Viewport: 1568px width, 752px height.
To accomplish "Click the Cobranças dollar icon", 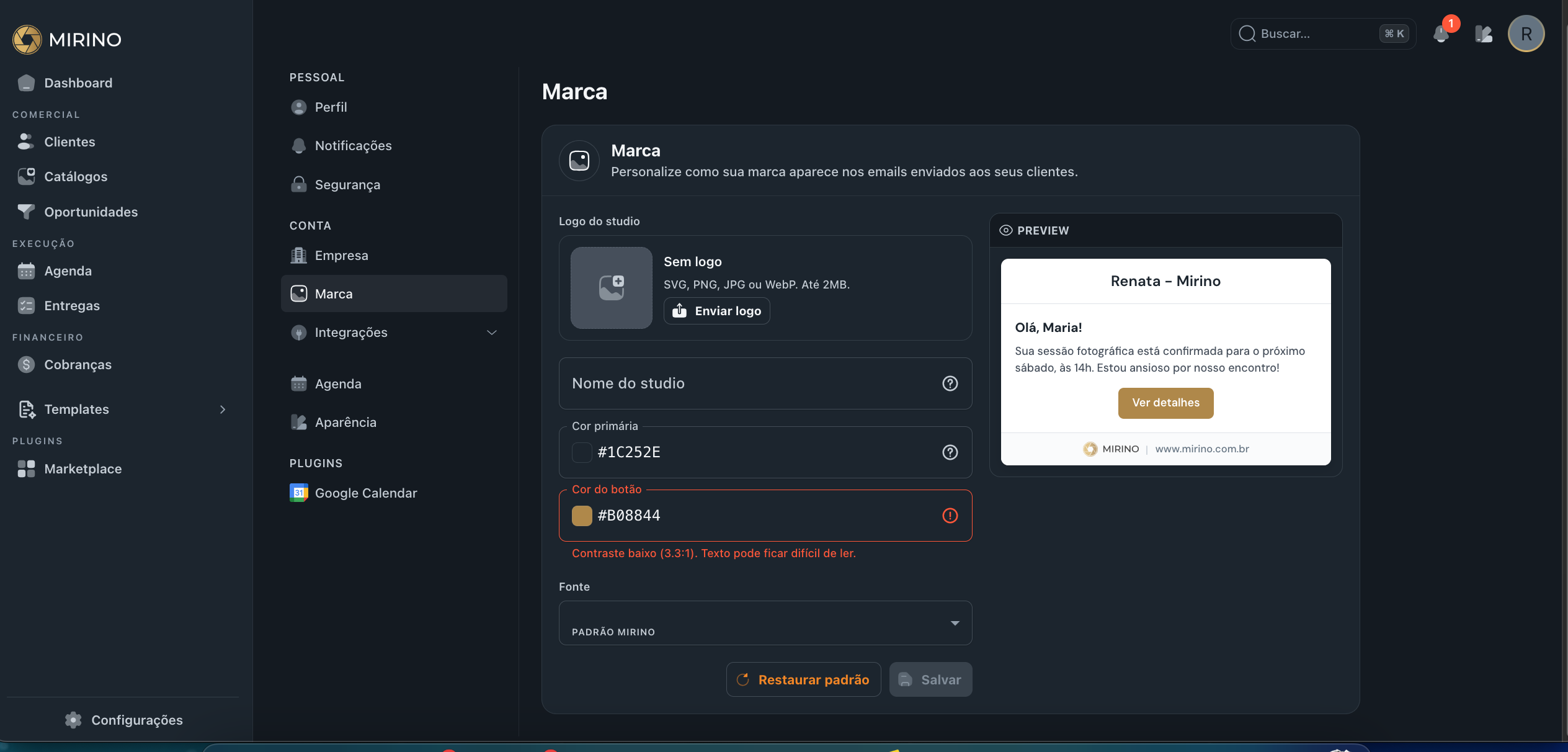I will (26, 365).
